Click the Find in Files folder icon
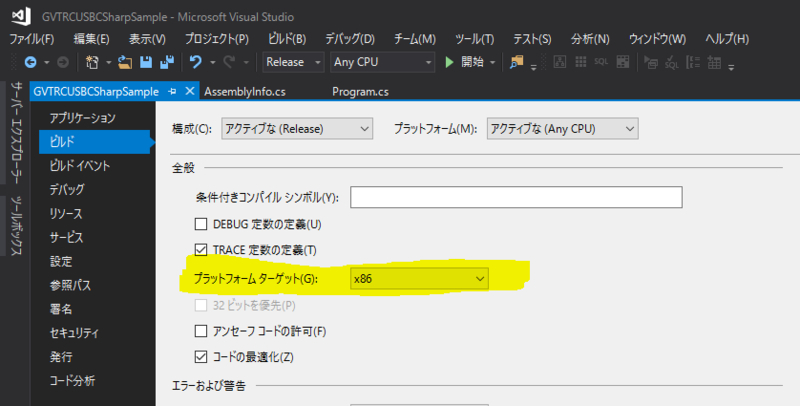Image resolution: width=800 pixels, height=406 pixels. (x=516, y=62)
